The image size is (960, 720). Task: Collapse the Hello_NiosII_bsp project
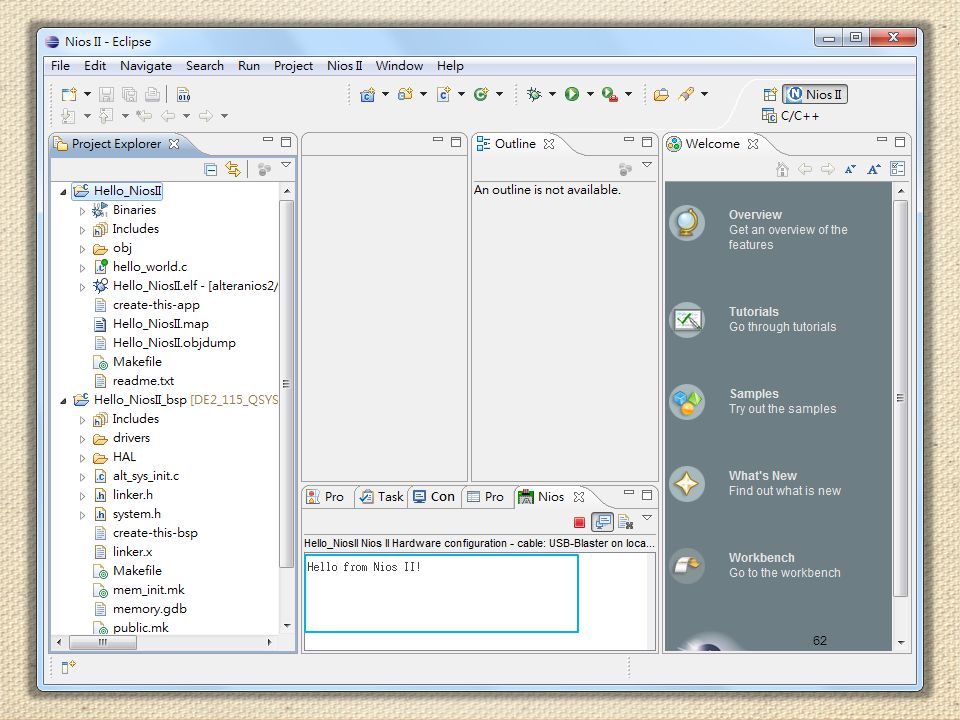63,401
